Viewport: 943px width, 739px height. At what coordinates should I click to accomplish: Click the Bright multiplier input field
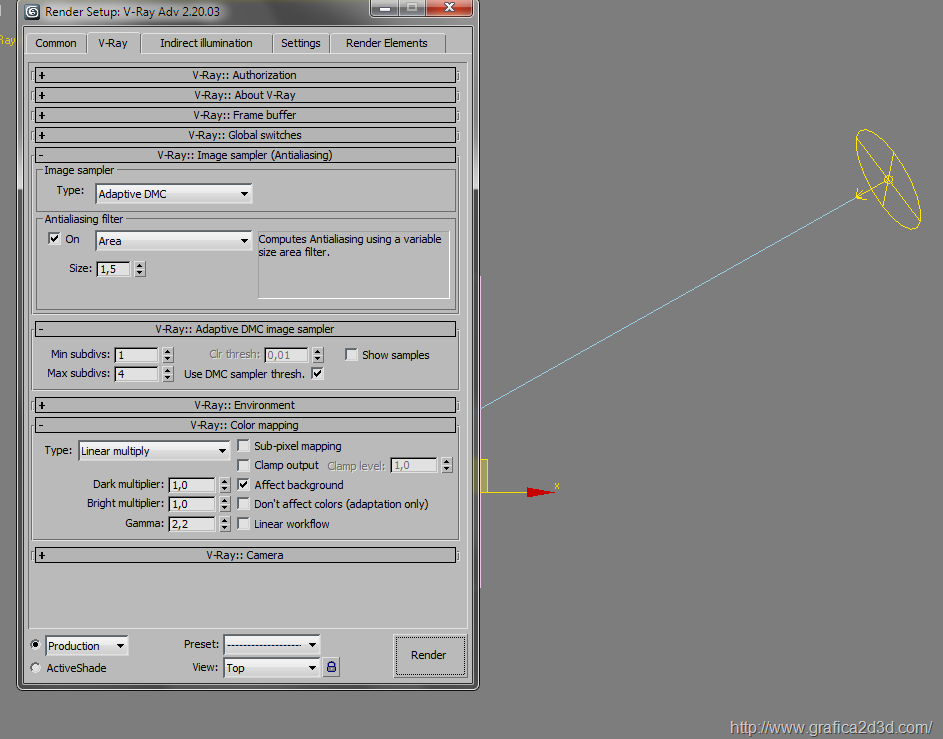pyautogui.click(x=192, y=504)
